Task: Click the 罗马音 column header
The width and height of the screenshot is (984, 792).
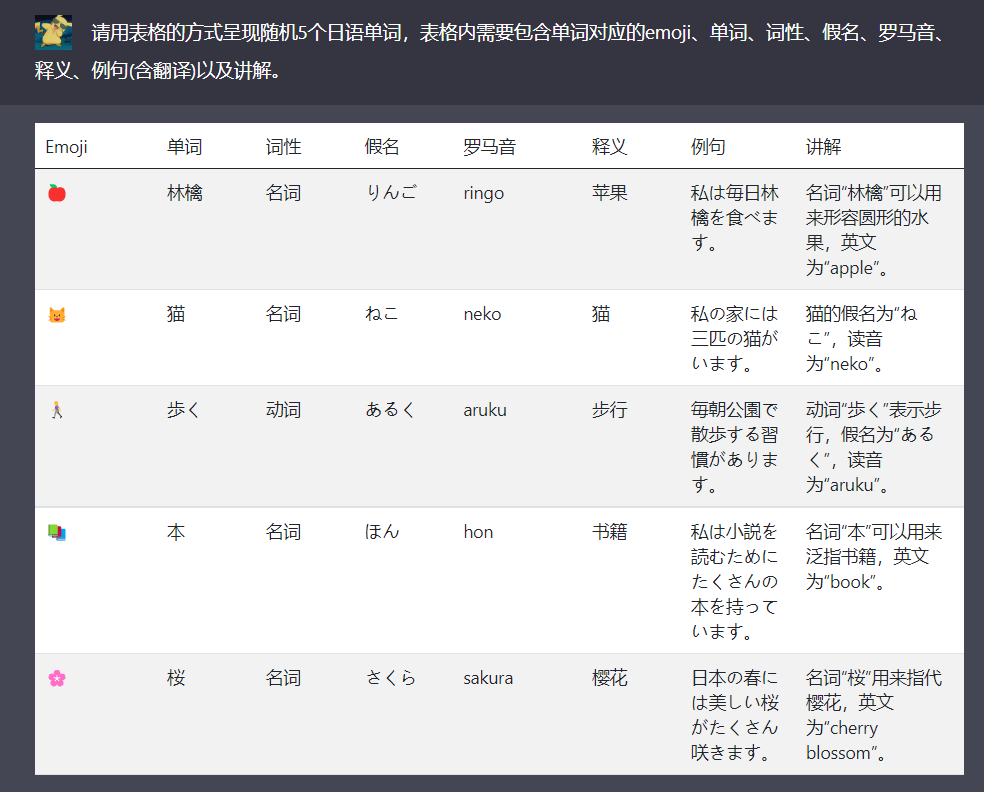Action: point(489,147)
